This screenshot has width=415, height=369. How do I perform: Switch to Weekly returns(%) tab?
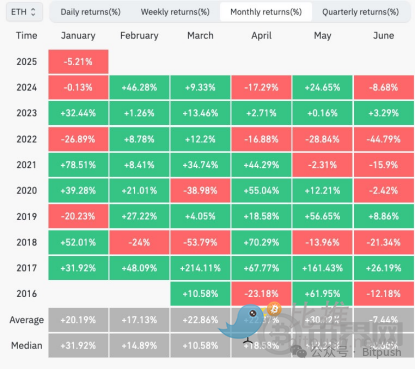(x=175, y=12)
